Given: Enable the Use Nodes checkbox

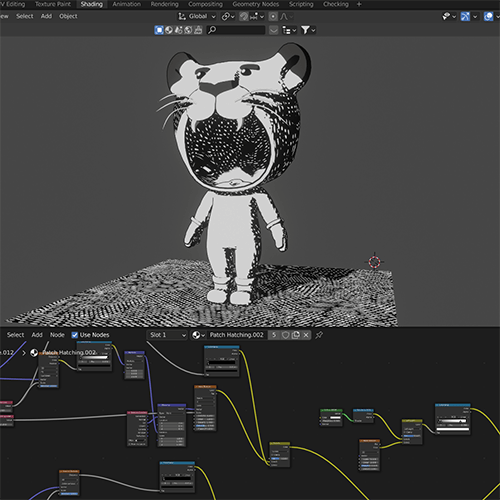Looking at the screenshot, I should [75, 335].
